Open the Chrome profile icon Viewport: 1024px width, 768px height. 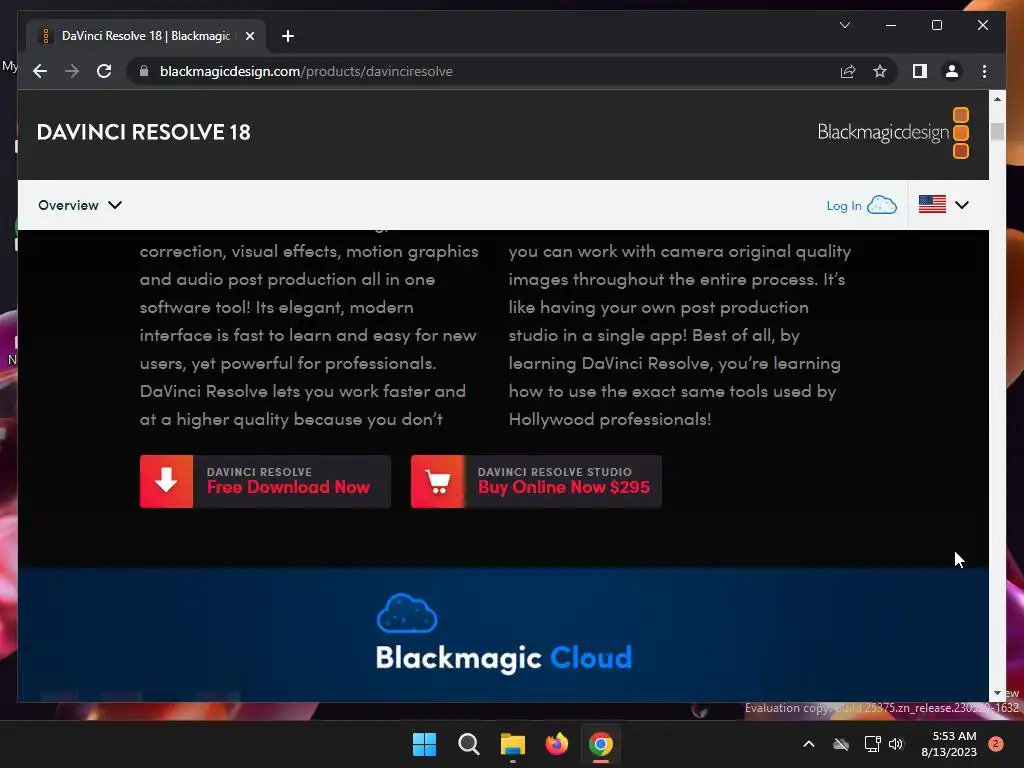[952, 71]
